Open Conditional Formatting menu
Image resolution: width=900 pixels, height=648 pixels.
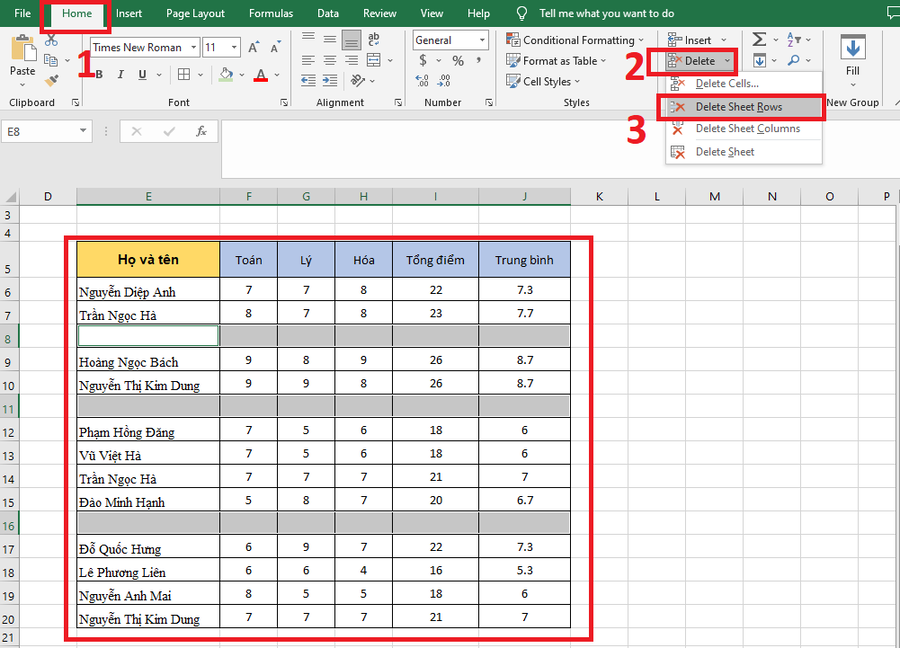point(575,40)
